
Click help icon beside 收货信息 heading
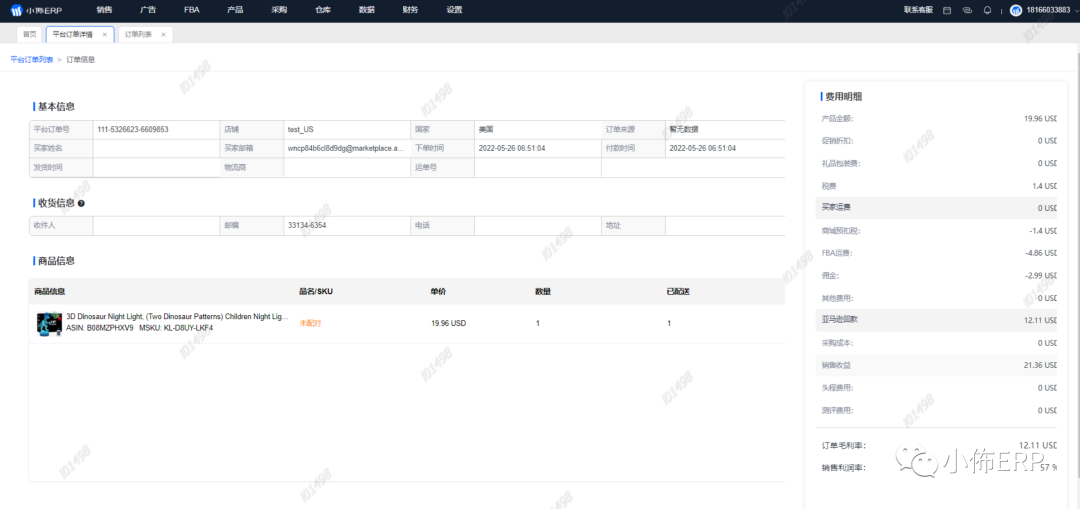82,203
